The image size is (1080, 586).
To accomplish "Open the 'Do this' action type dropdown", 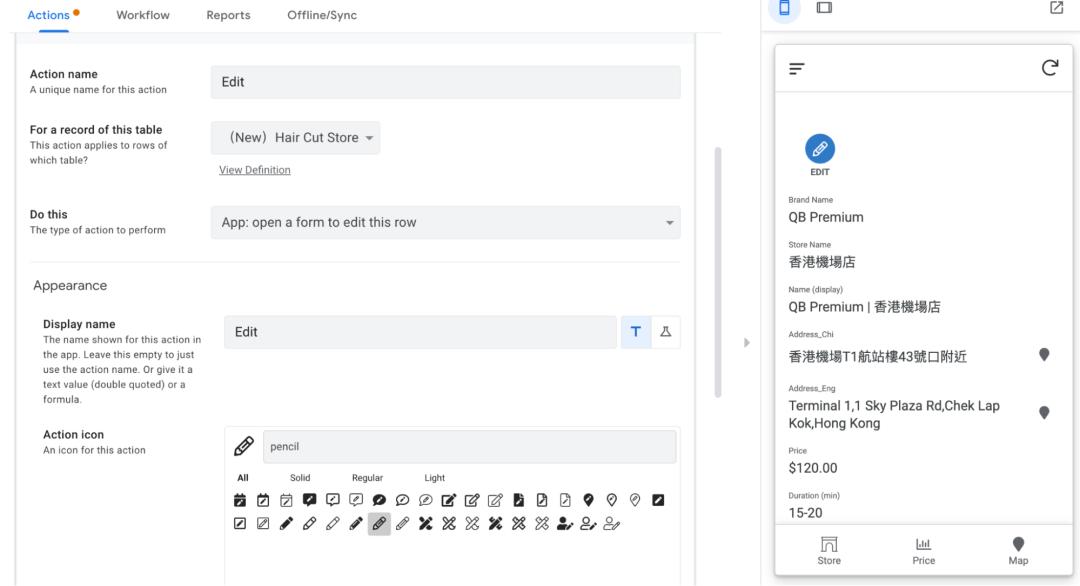I will tap(445, 222).
